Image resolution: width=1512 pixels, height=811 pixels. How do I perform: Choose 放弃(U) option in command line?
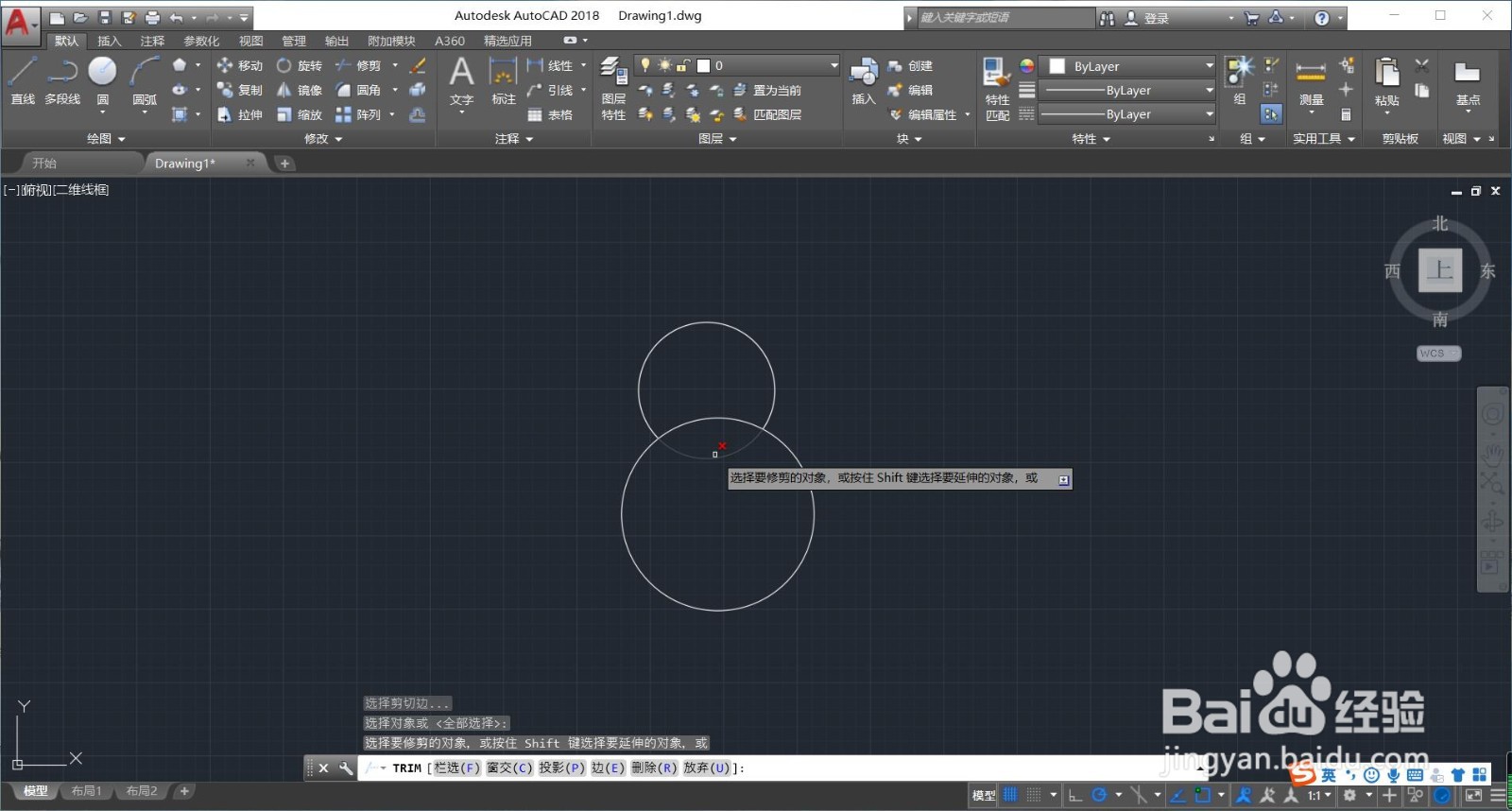707,768
